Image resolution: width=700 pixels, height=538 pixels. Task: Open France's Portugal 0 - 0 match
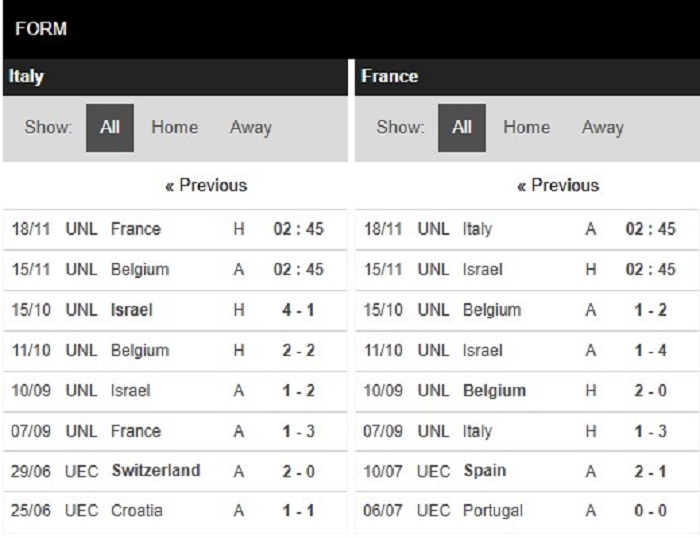[x=527, y=511]
